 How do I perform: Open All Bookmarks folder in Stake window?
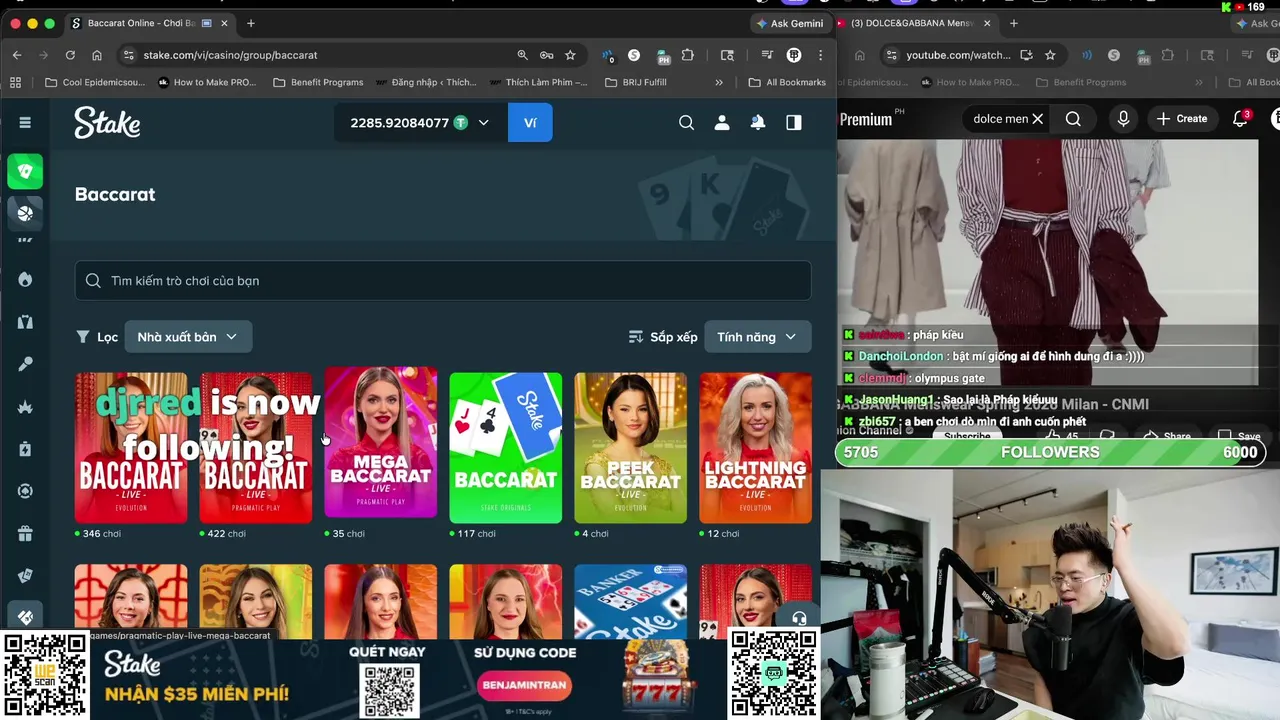787,82
